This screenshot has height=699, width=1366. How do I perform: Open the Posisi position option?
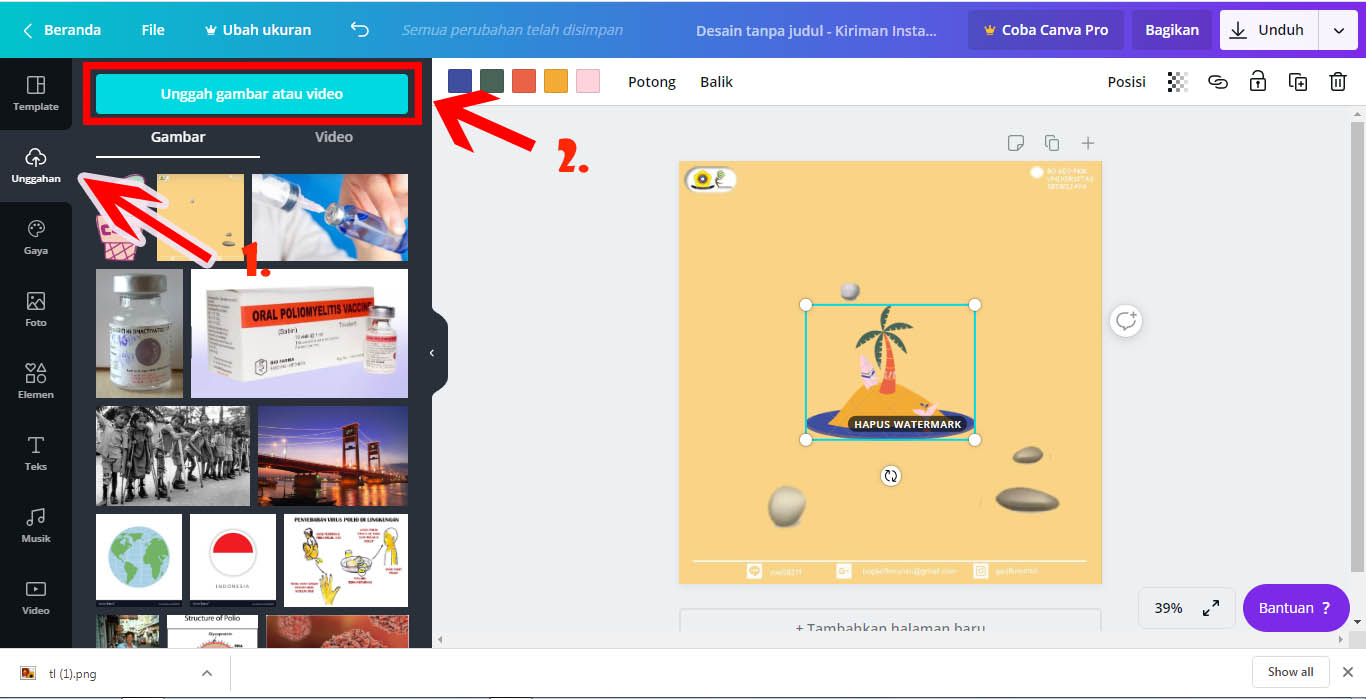click(1127, 82)
